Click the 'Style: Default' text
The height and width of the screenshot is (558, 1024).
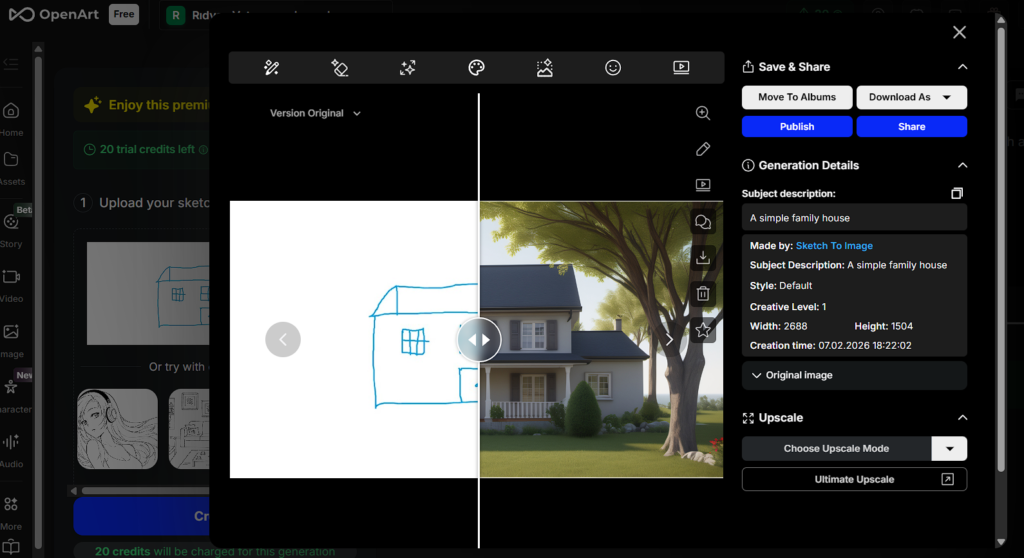[x=781, y=286]
